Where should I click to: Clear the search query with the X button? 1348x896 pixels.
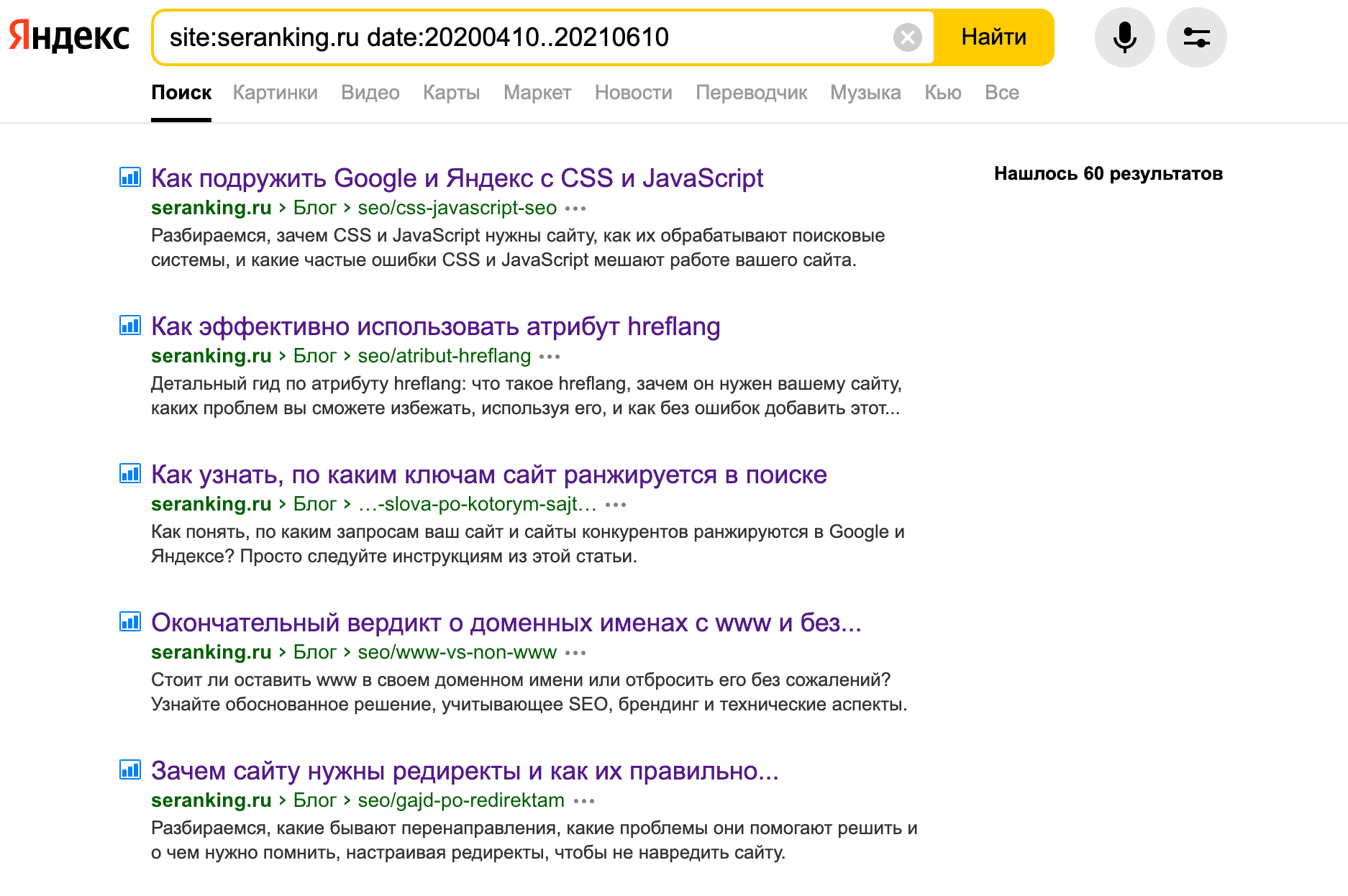(x=908, y=37)
